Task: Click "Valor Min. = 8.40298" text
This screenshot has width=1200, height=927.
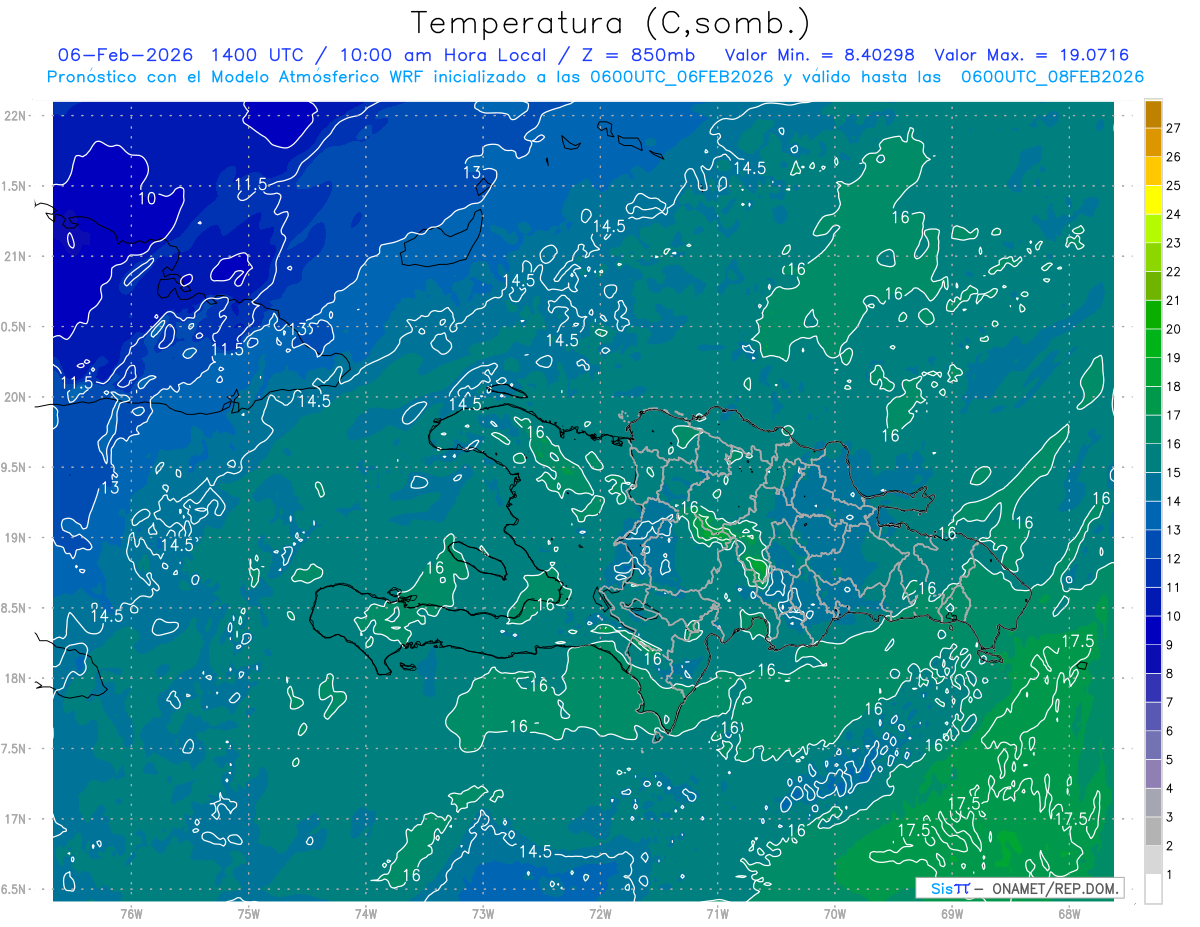Action: [x=819, y=55]
